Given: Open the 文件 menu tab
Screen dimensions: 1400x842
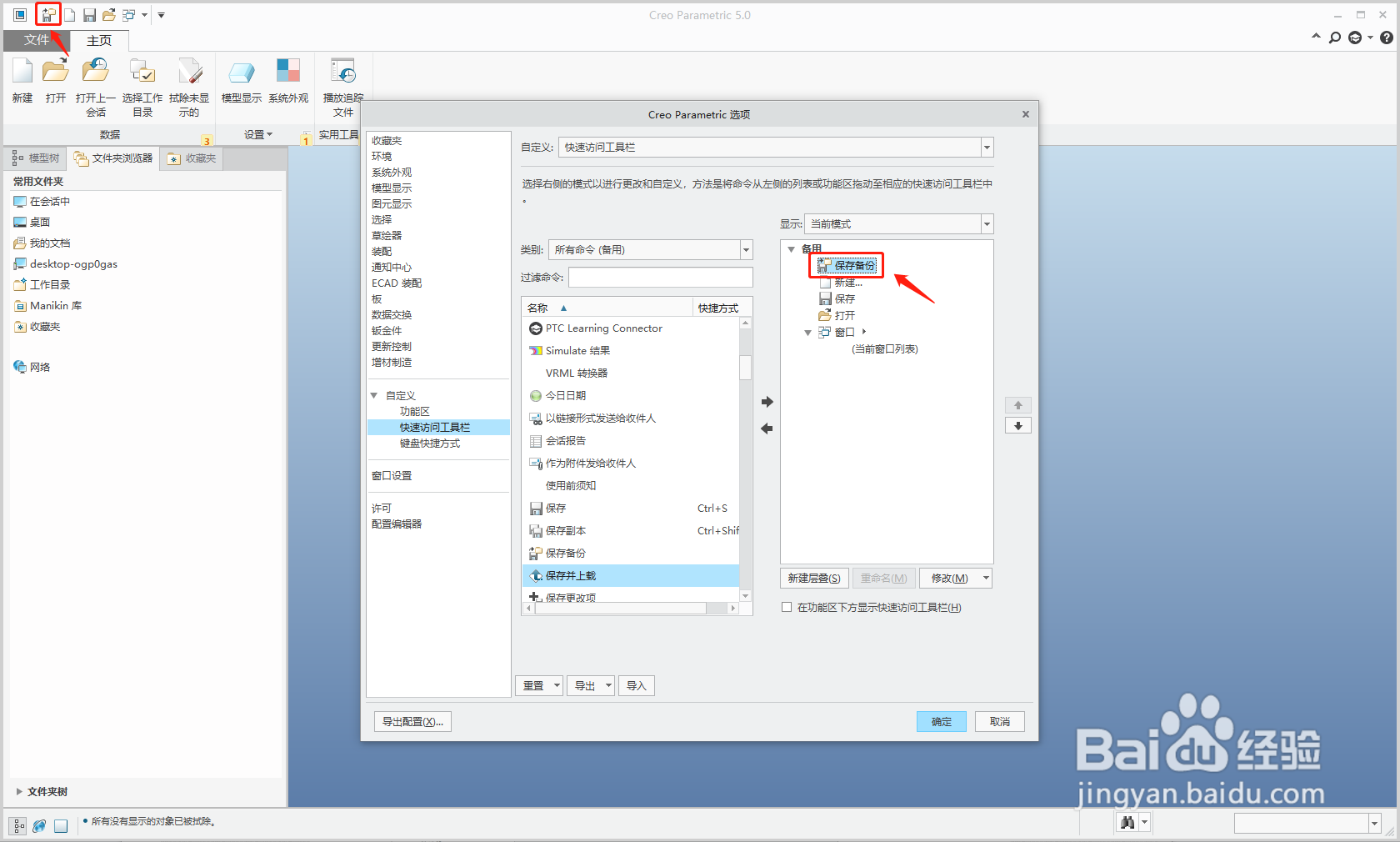Looking at the screenshot, I should click(37, 40).
